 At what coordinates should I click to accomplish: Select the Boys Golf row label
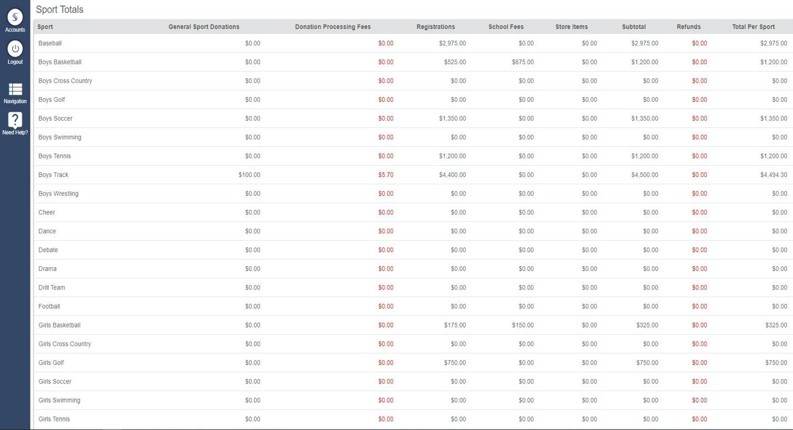[52, 100]
